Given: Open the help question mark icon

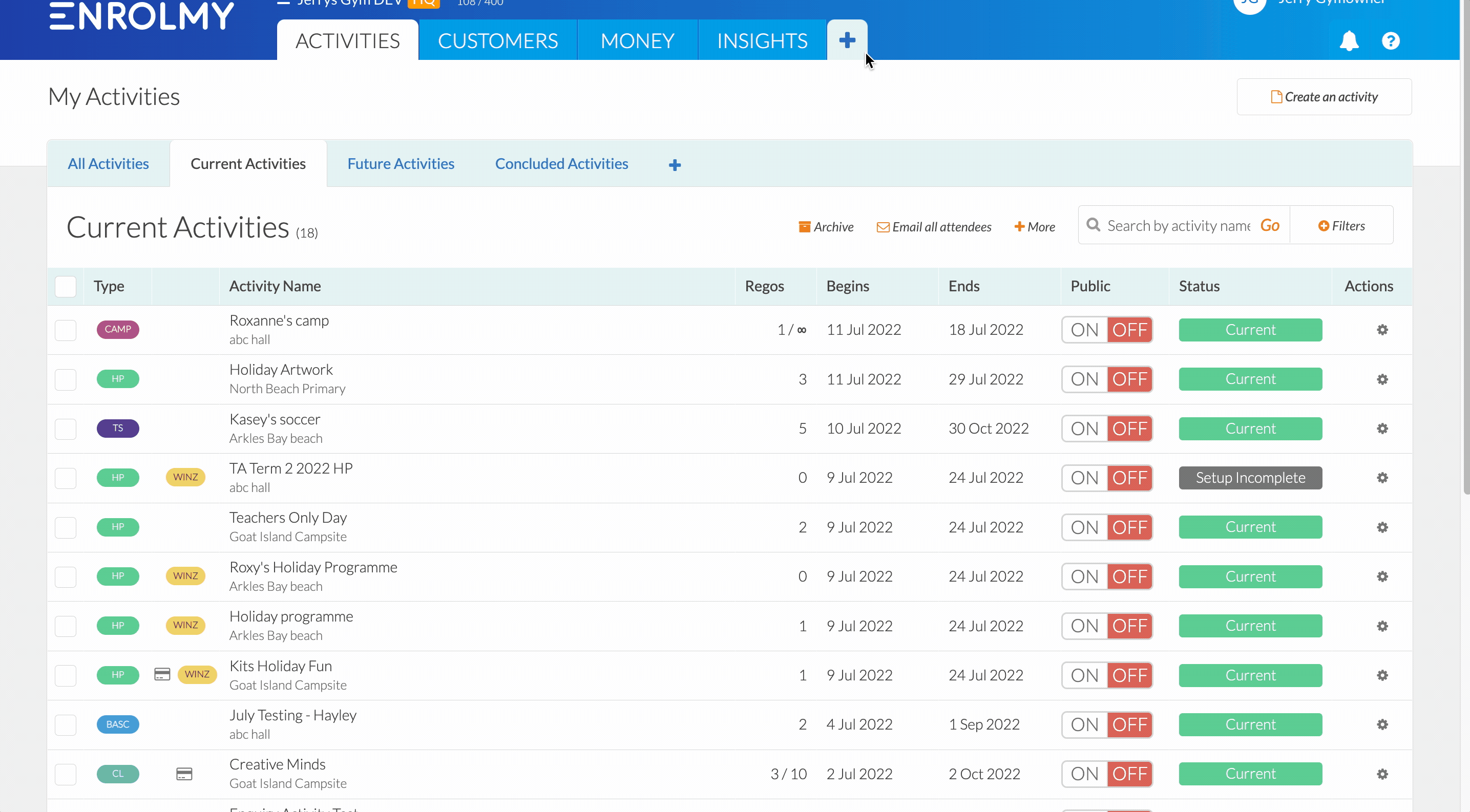Looking at the screenshot, I should point(1391,41).
